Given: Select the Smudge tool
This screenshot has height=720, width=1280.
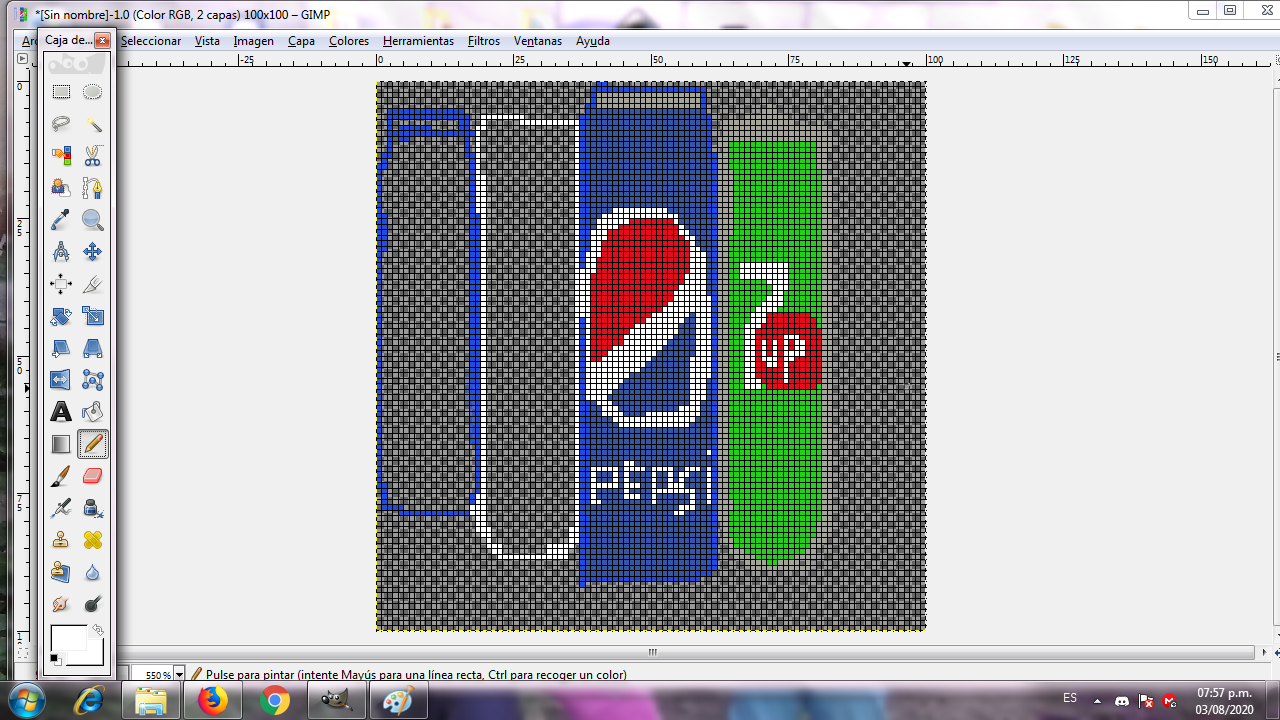Looking at the screenshot, I should 61,604.
